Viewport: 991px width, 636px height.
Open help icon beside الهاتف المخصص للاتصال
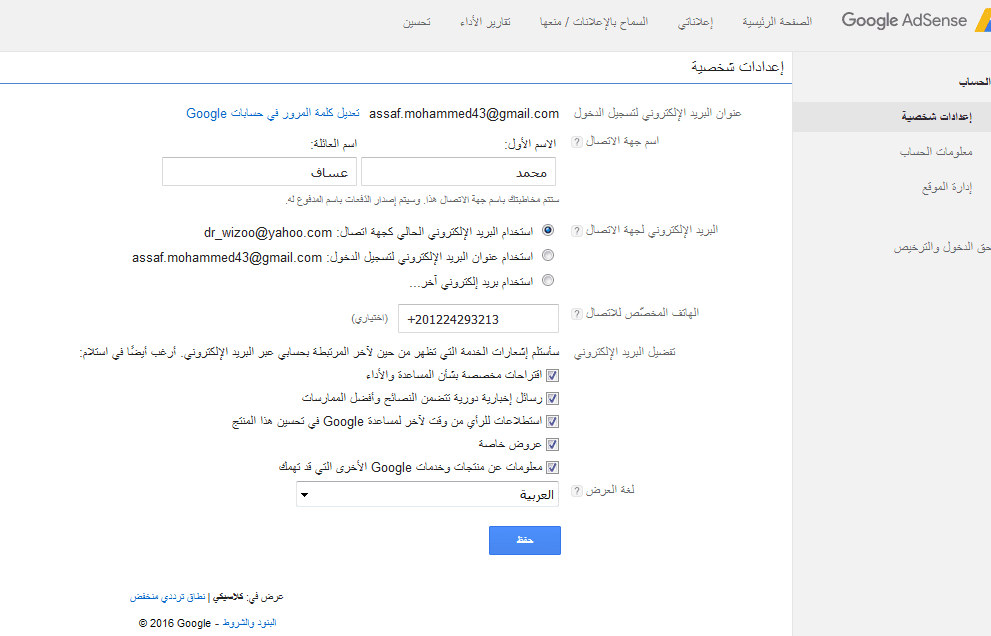pos(576,314)
